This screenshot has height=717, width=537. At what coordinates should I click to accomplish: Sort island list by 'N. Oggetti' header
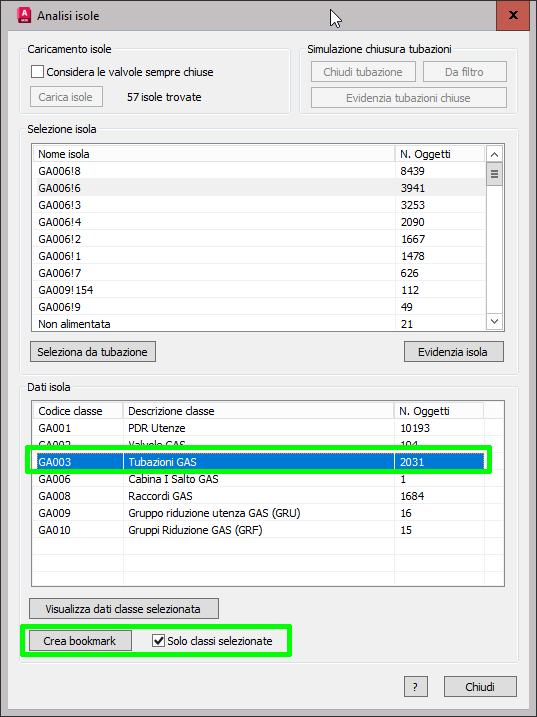(x=440, y=154)
